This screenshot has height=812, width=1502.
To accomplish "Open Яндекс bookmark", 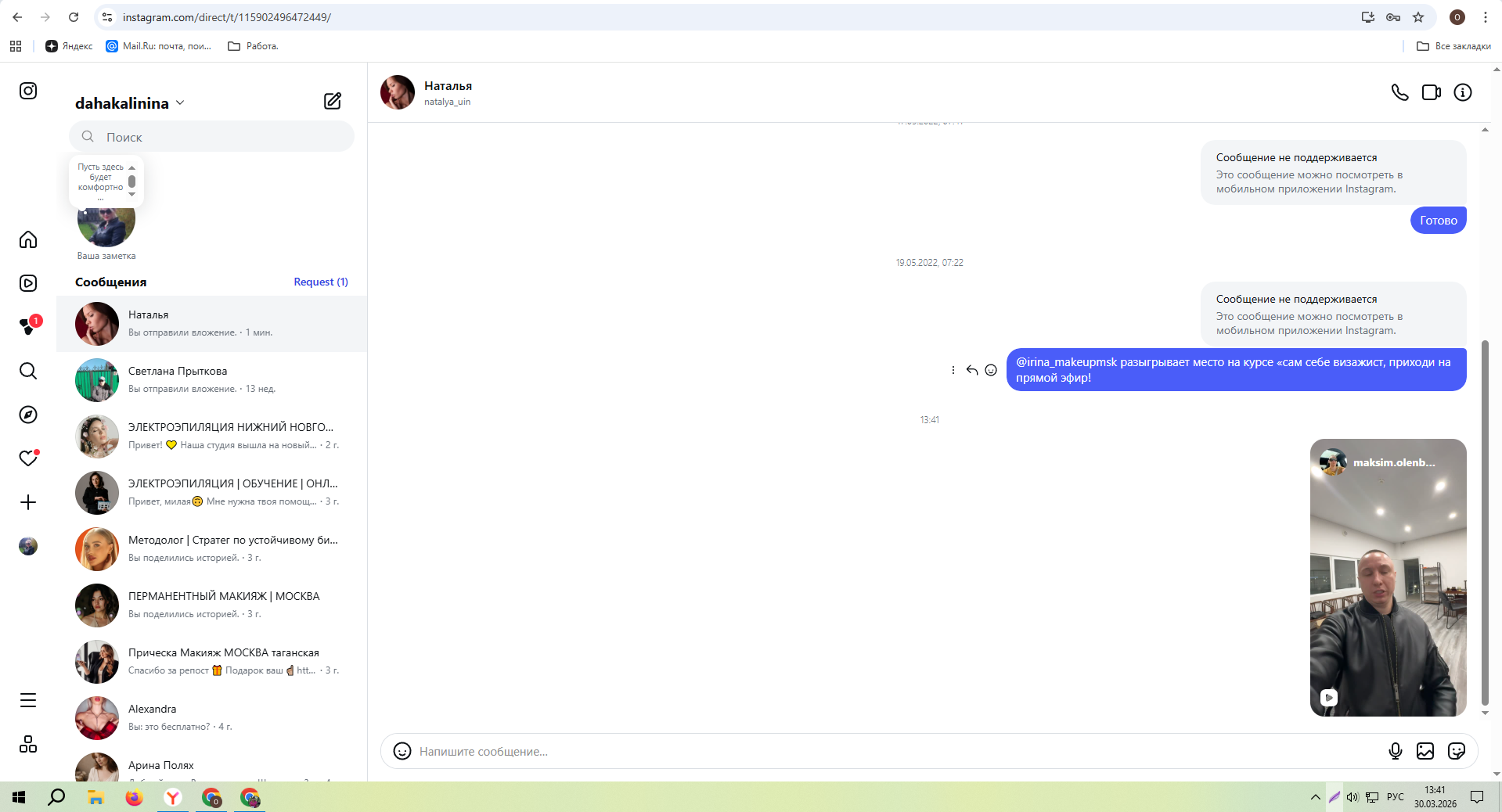I will pos(69,46).
